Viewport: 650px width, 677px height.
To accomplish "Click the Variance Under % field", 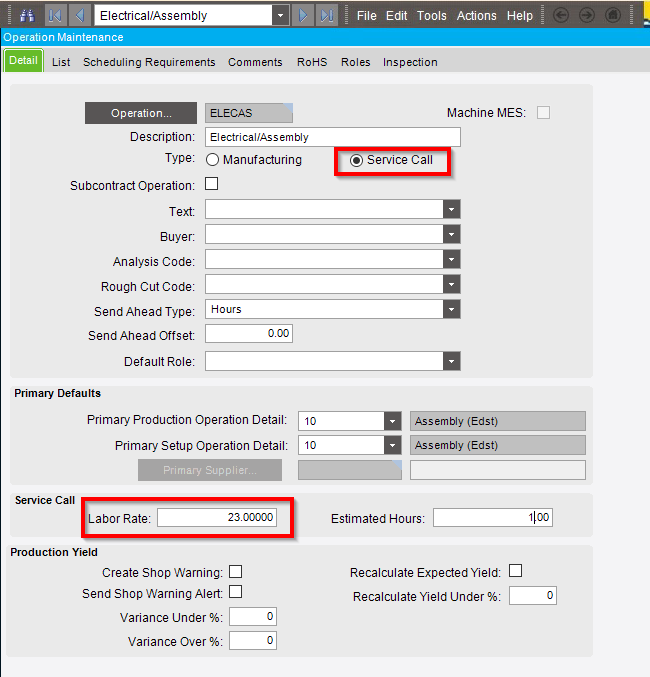I will (x=253, y=617).
